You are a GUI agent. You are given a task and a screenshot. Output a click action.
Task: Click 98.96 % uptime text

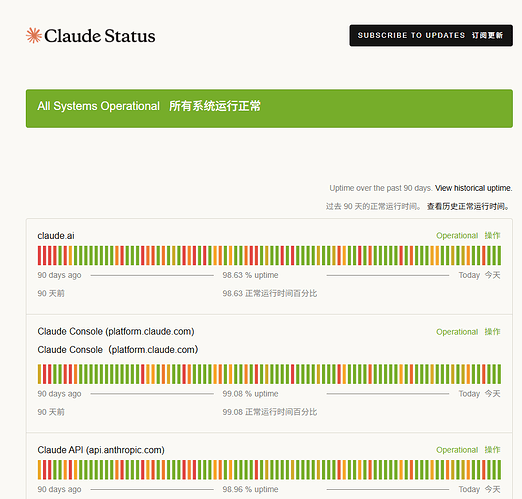tap(250, 489)
